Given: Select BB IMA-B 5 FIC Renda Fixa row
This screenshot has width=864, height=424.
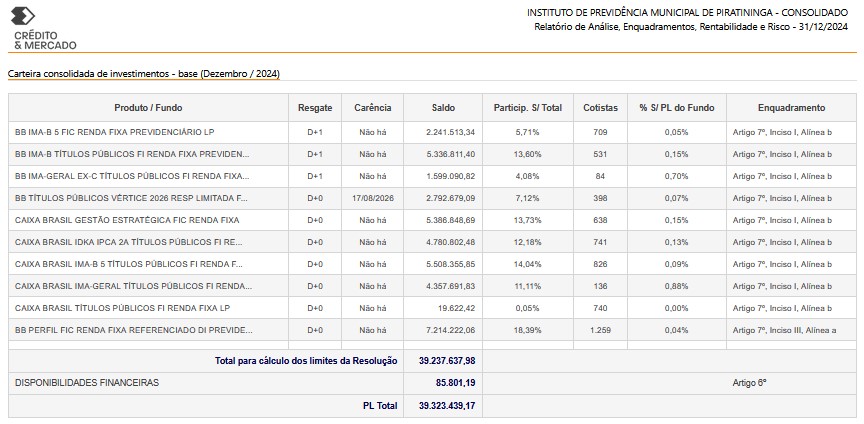Looking at the screenshot, I should click(433, 132).
